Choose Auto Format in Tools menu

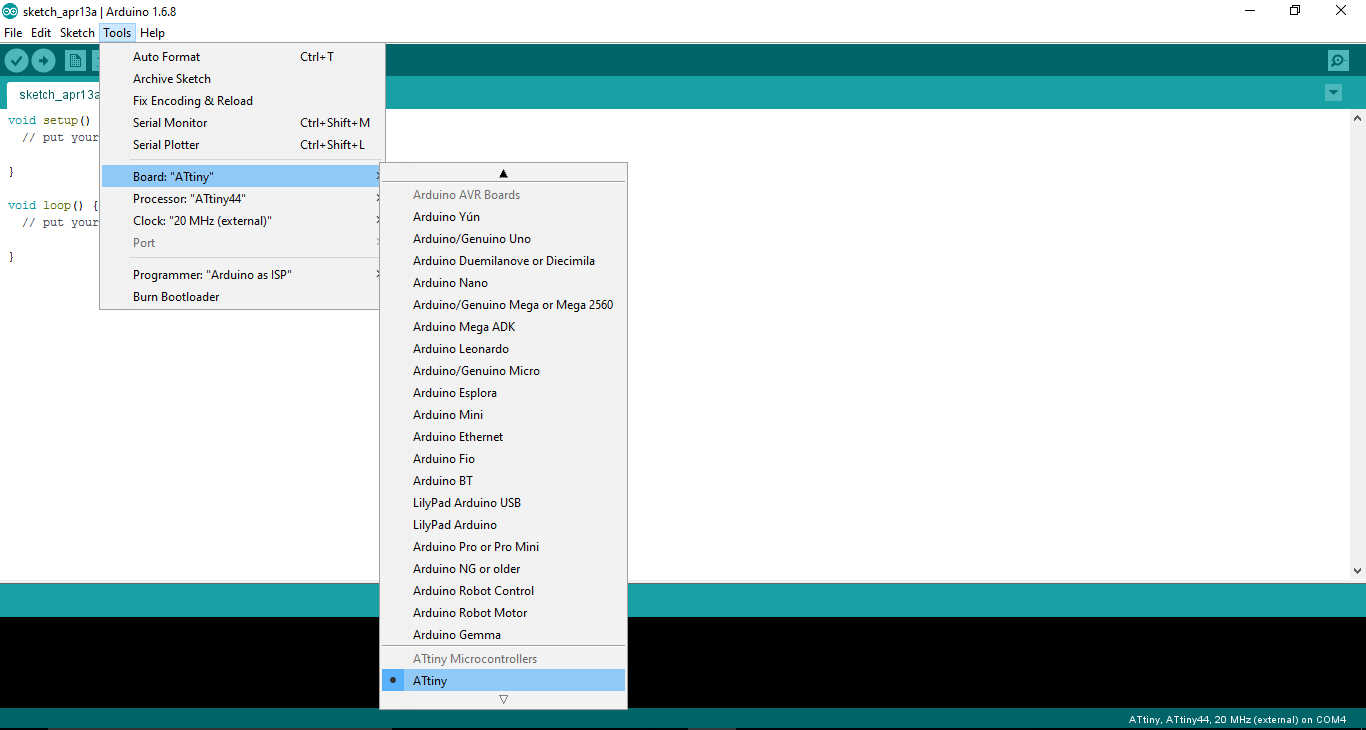click(242, 57)
